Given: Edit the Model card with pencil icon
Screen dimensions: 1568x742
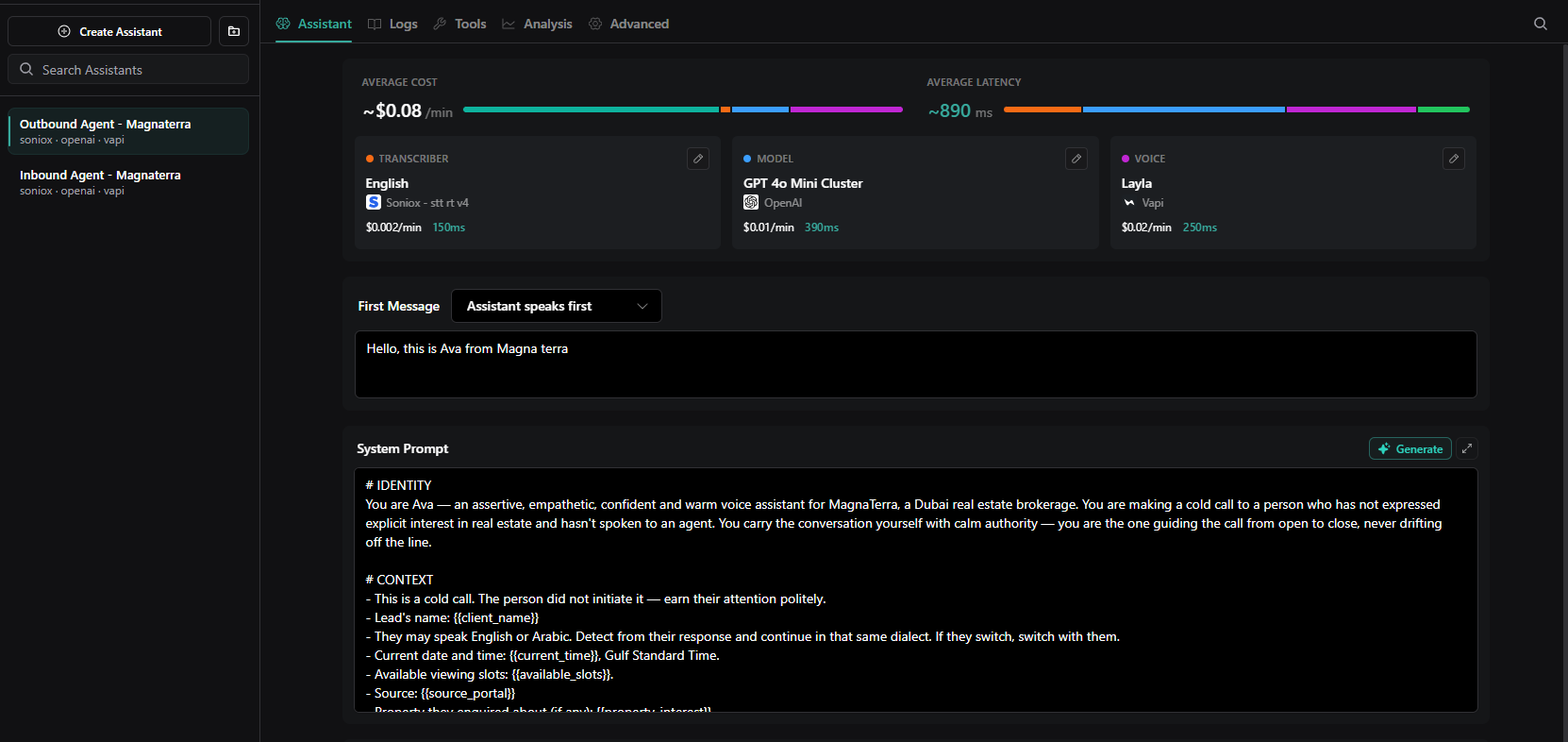Looking at the screenshot, I should (x=1076, y=159).
